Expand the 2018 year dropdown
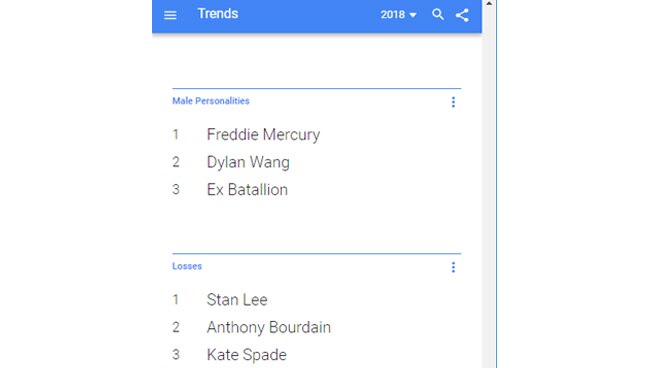 tap(398, 14)
